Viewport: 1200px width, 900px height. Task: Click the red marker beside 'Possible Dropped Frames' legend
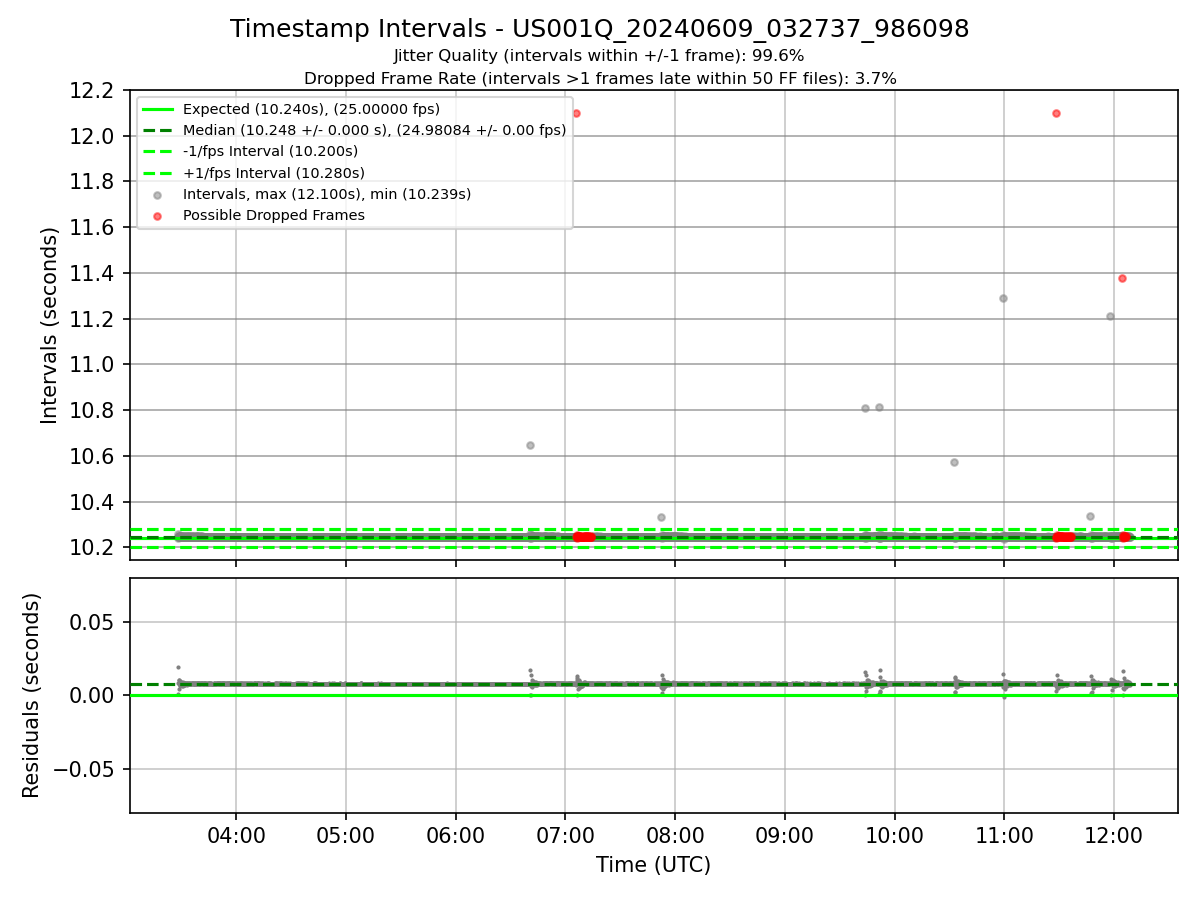pyautogui.click(x=157, y=215)
